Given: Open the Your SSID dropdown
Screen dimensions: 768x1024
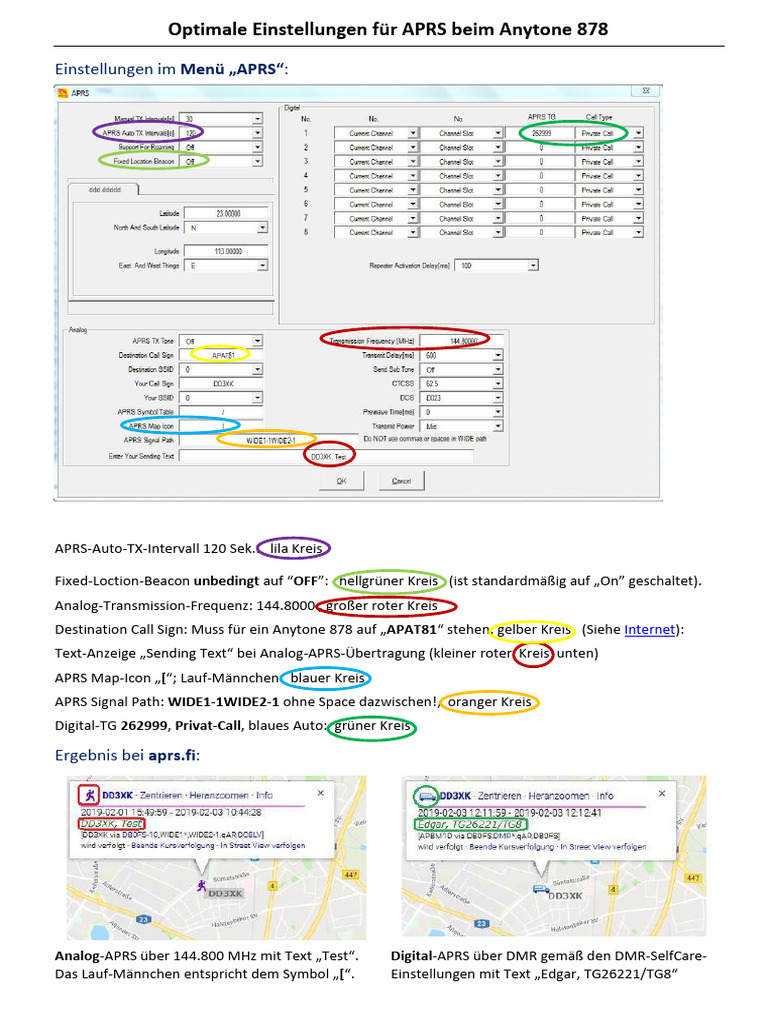Looking at the screenshot, I should 257,398.
